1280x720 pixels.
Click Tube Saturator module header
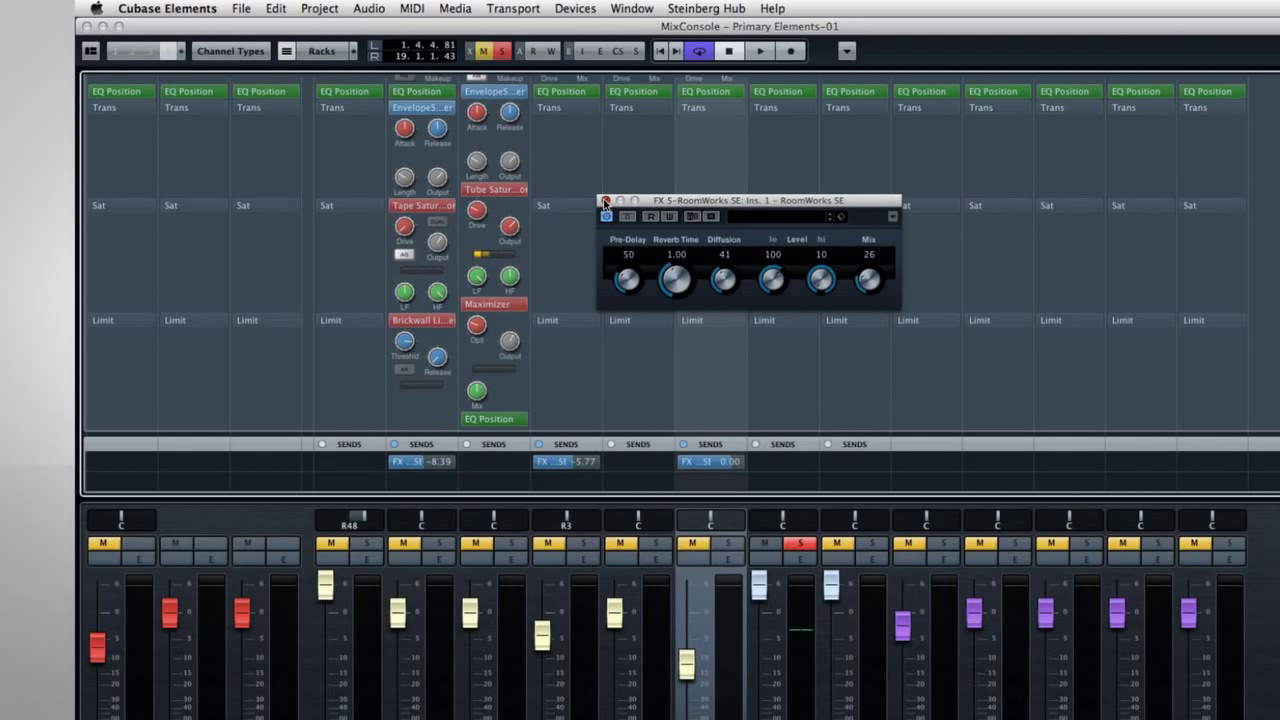click(x=494, y=189)
